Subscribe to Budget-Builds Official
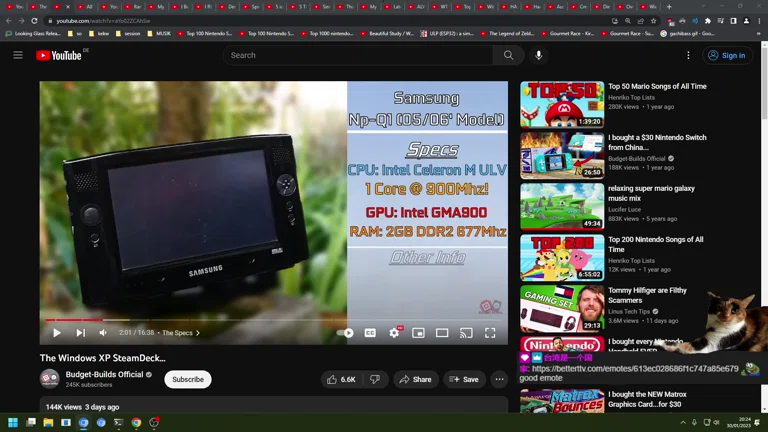 (188, 380)
